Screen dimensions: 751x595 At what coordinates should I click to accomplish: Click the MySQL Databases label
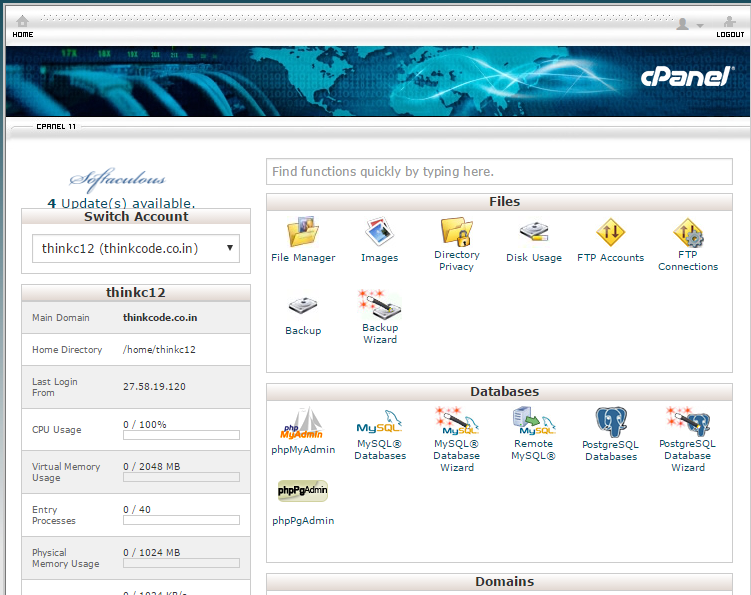point(380,450)
